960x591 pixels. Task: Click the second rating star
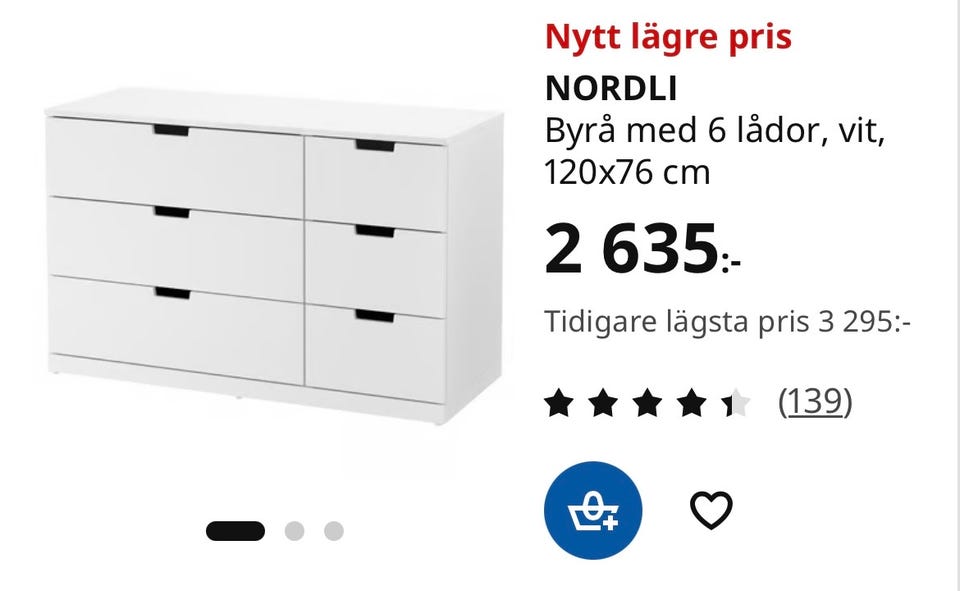[603, 402]
